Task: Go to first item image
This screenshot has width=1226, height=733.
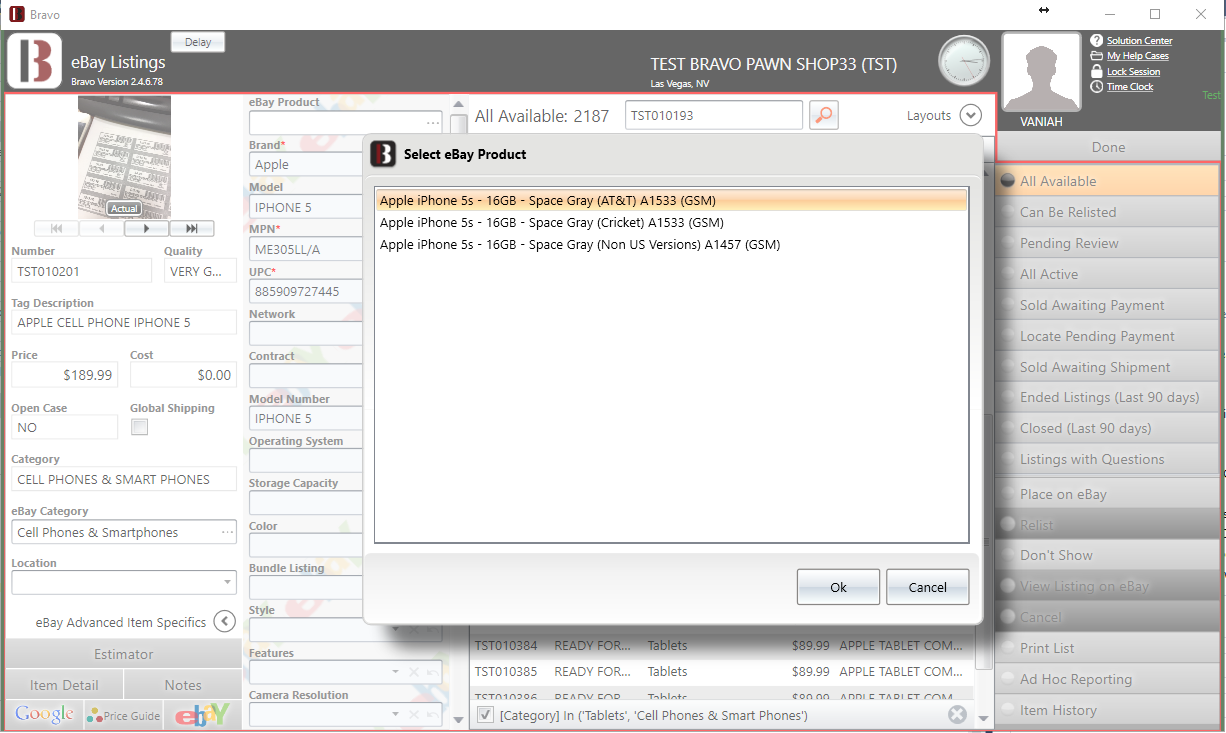Action: [x=56, y=228]
